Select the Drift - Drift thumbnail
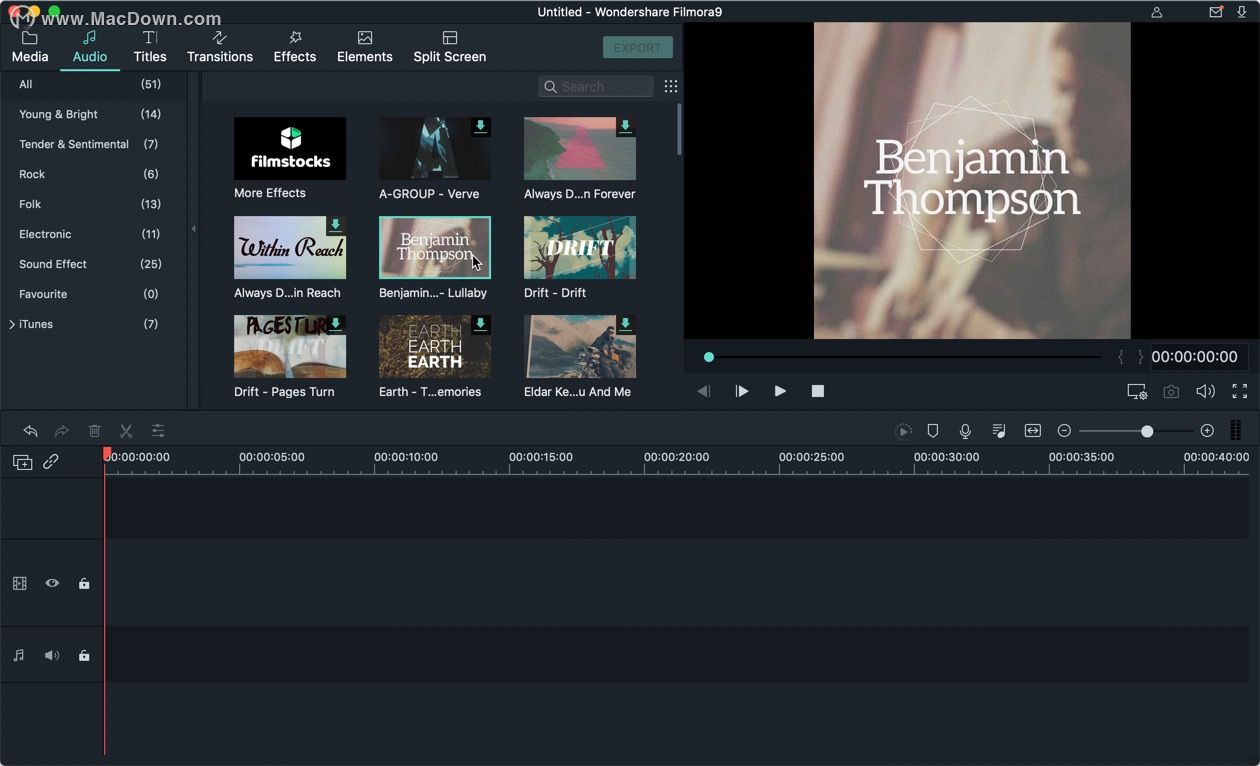 pyautogui.click(x=580, y=247)
